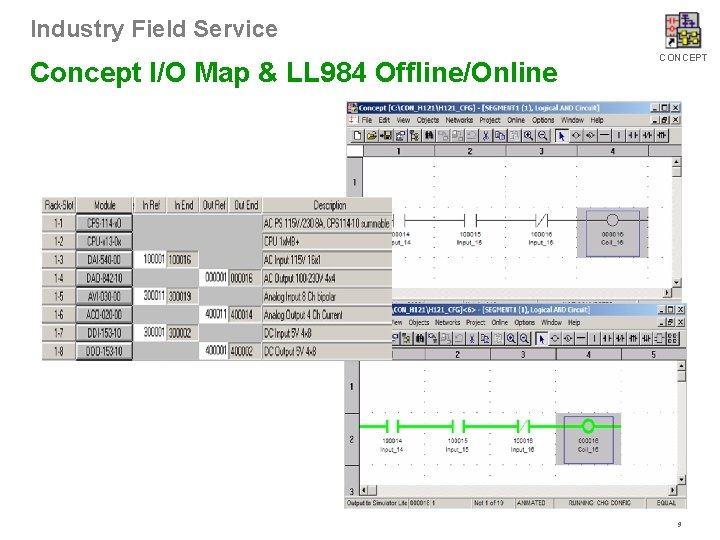Select Coil_16 element in upper ladder network
Image resolution: width=720 pixels, height=540 pixels.
point(613,232)
